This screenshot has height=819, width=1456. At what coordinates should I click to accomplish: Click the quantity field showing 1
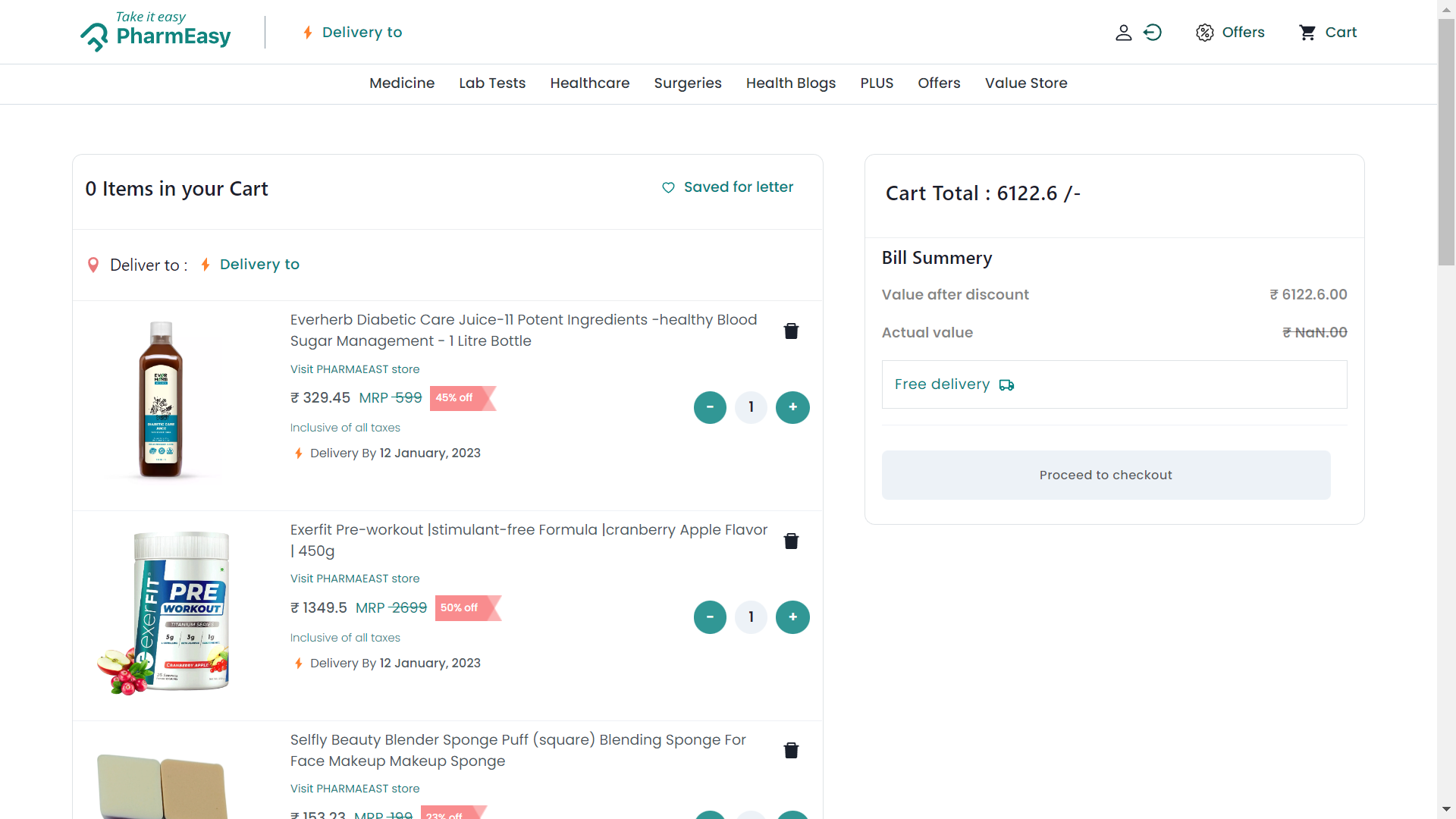751,407
